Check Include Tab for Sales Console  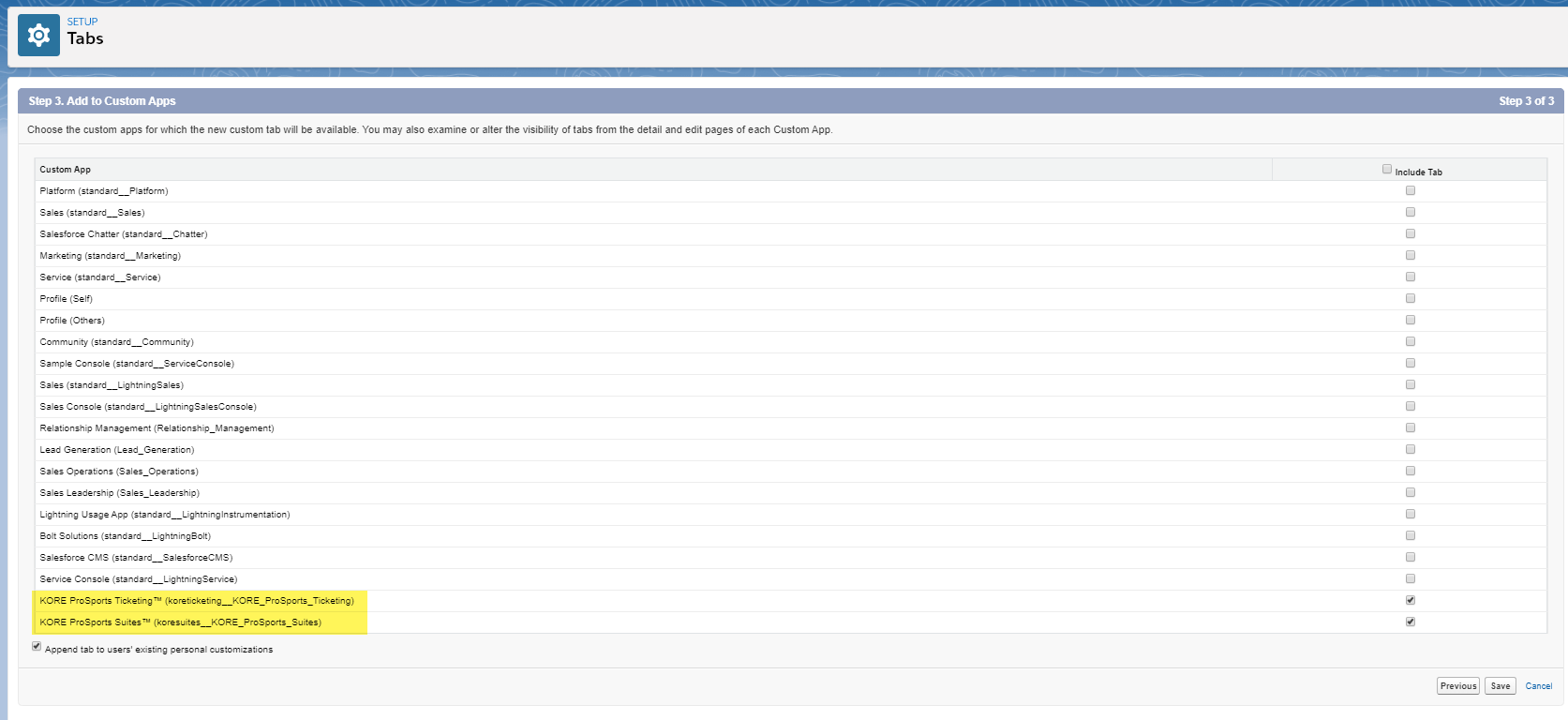coord(1410,406)
